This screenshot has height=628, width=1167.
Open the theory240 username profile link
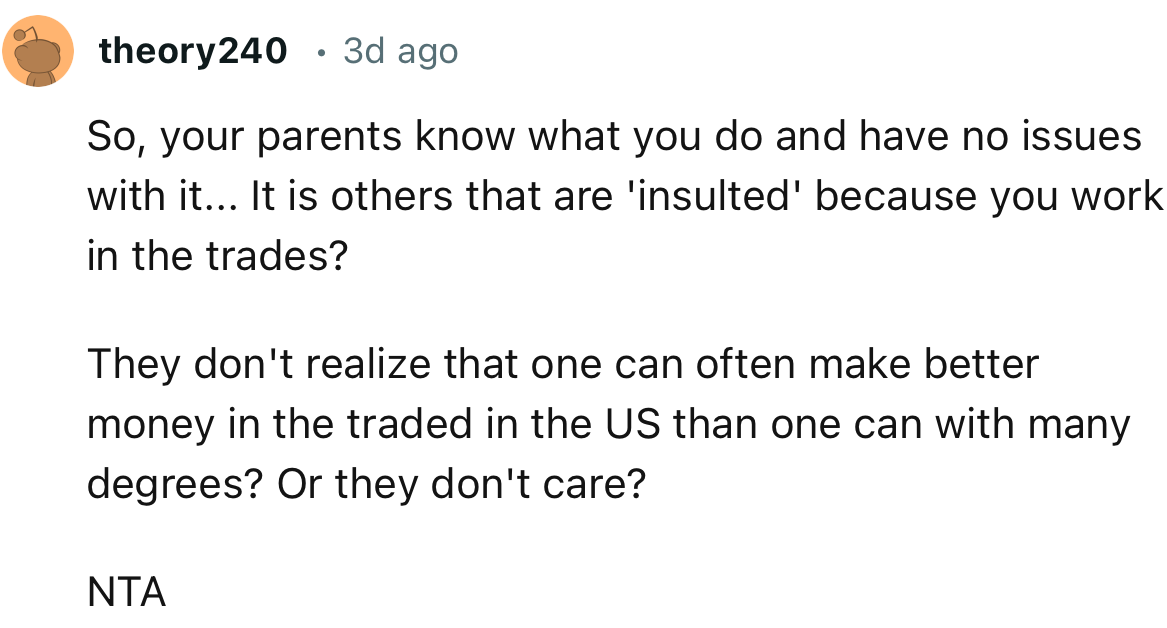click(192, 51)
